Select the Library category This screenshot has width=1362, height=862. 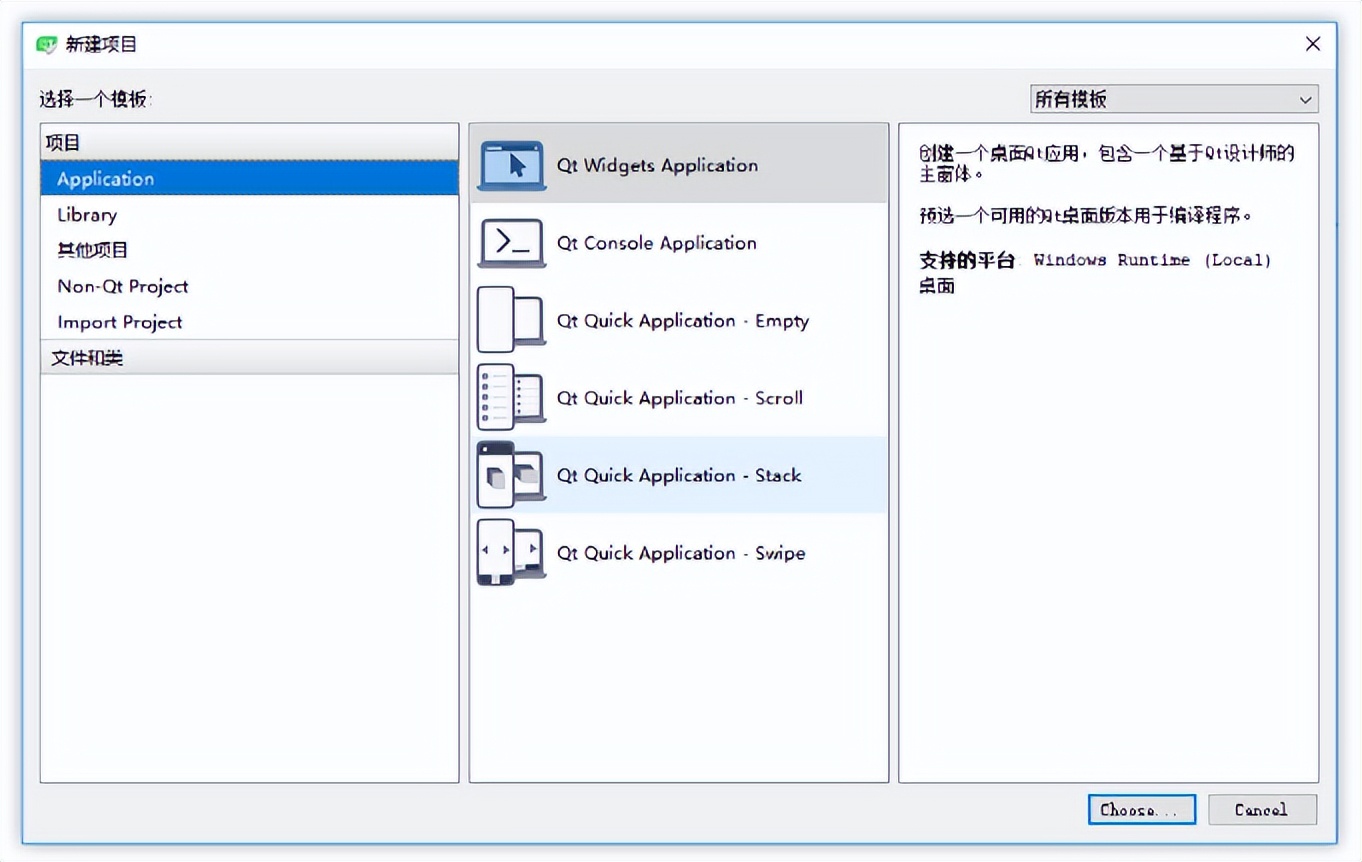tap(87, 215)
